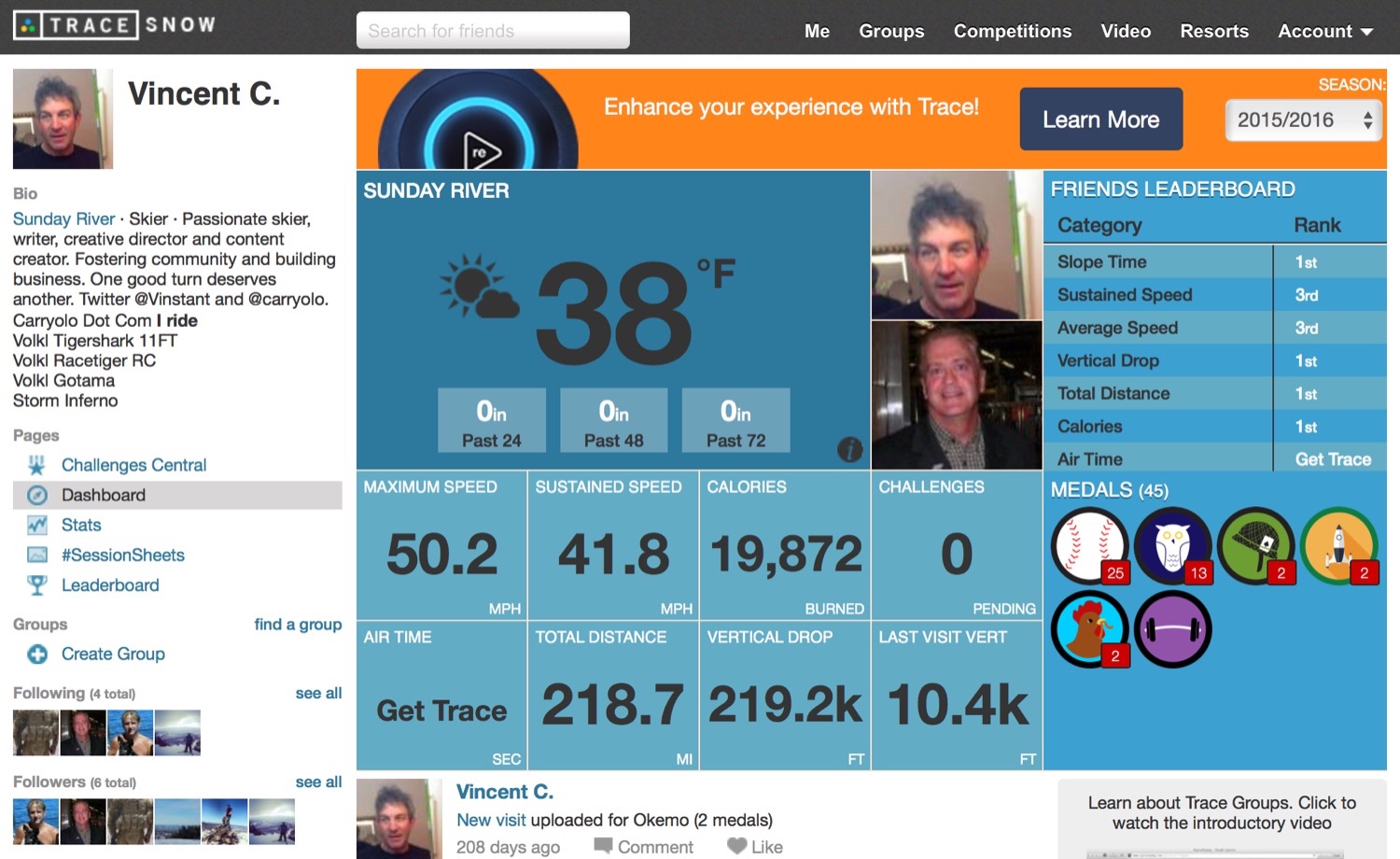Image resolution: width=1400 pixels, height=859 pixels.
Task: Click the find a group link
Action: coord(298,625)
